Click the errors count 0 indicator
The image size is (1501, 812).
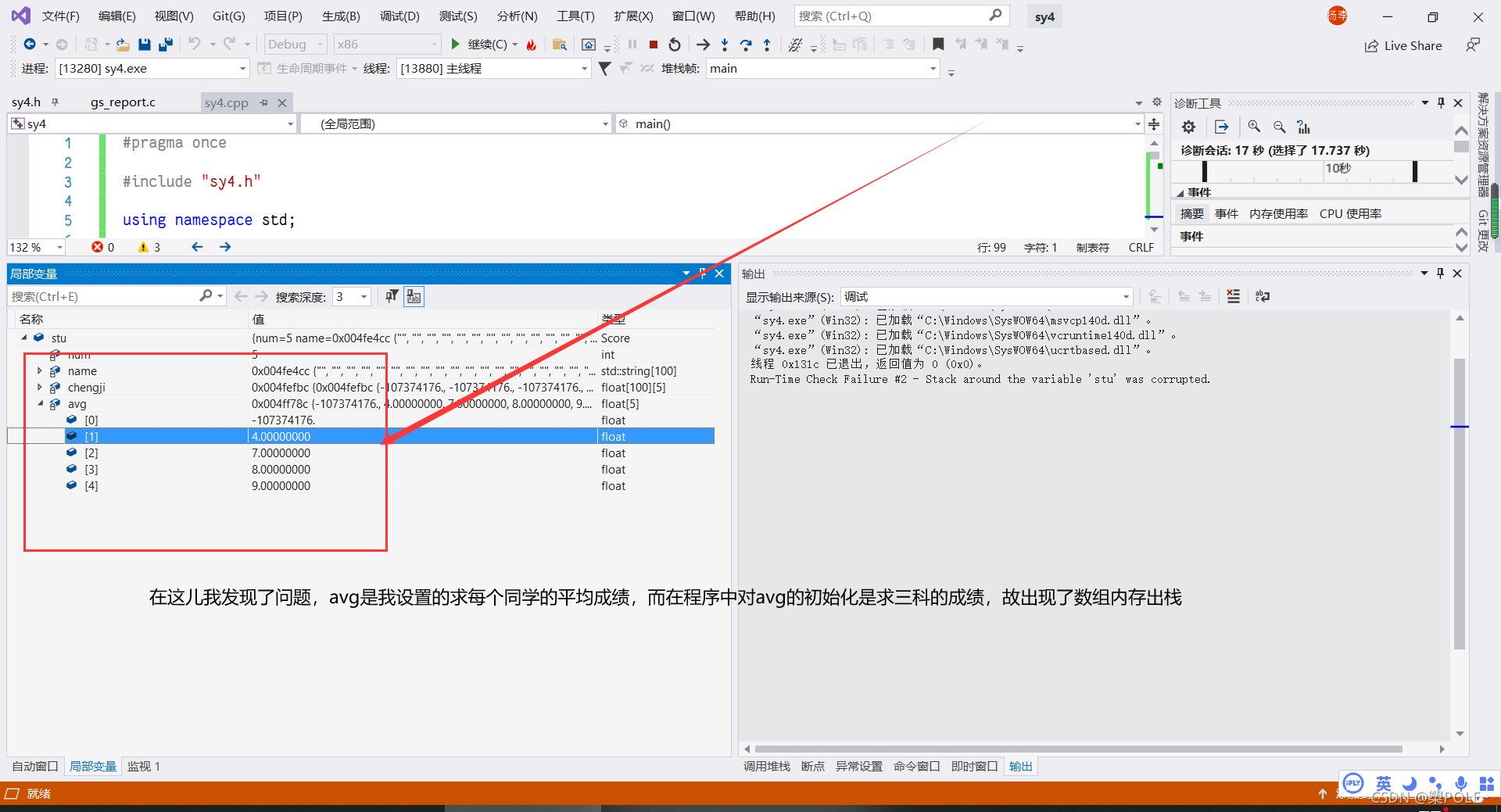103,247
